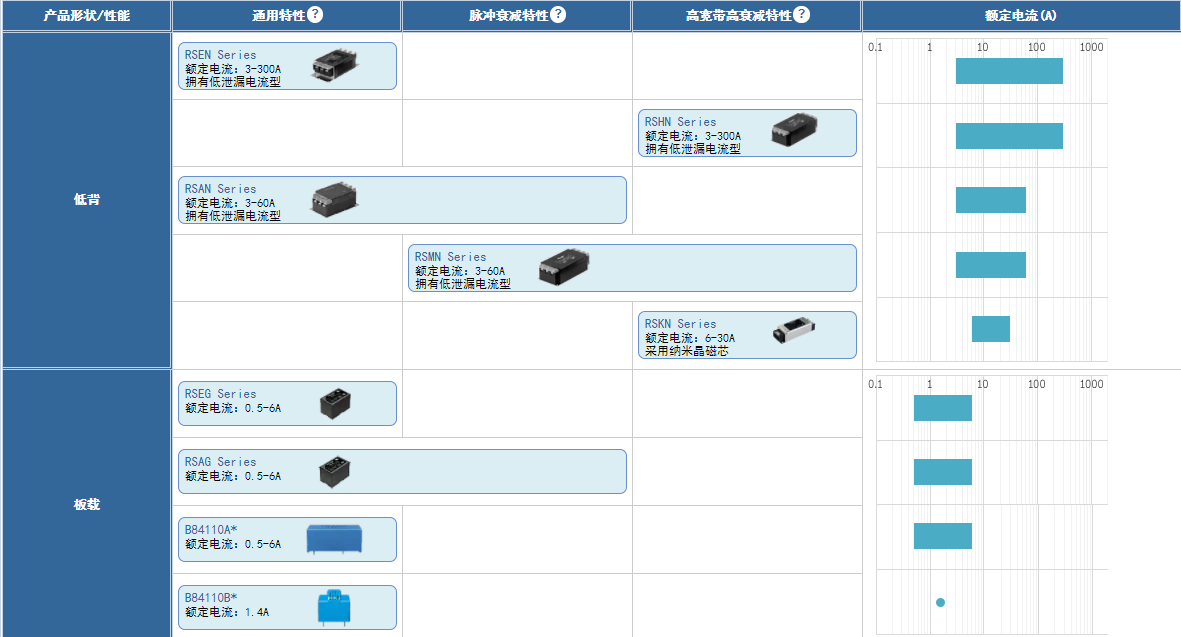Click the RSEG Series product image
Screen dimensions: 1181x637
(335, 403)
